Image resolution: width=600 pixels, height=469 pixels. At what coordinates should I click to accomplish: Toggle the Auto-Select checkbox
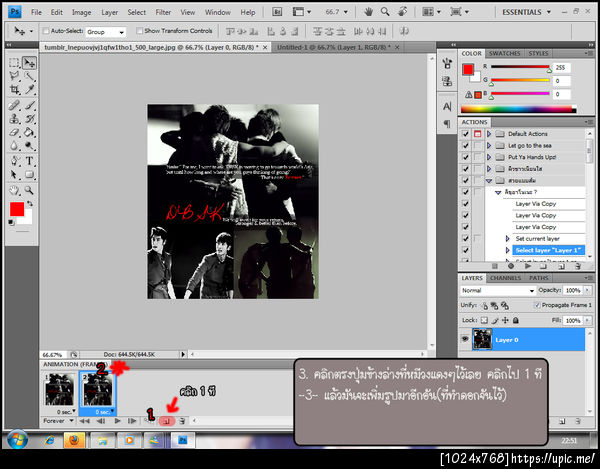46,31
